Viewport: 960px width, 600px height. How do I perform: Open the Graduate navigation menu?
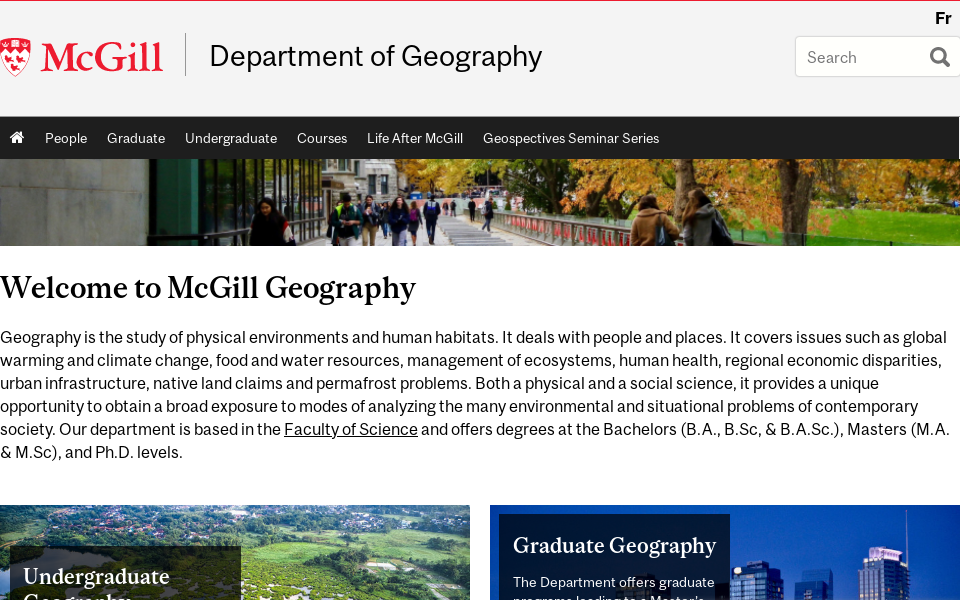(135, 138)
